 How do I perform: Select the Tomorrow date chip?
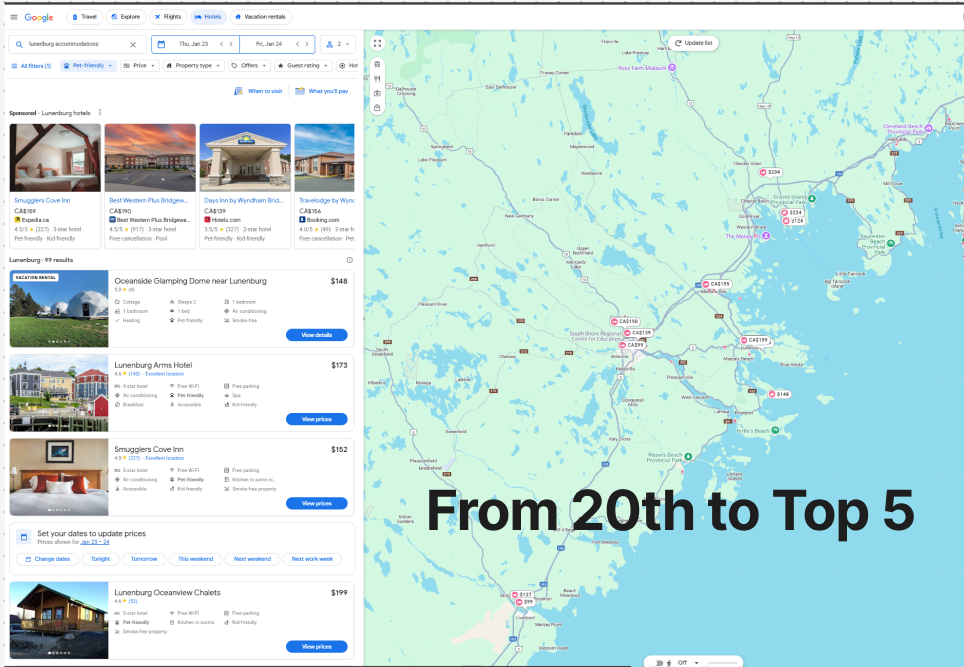pyautogui.click(x=144, y=559)
